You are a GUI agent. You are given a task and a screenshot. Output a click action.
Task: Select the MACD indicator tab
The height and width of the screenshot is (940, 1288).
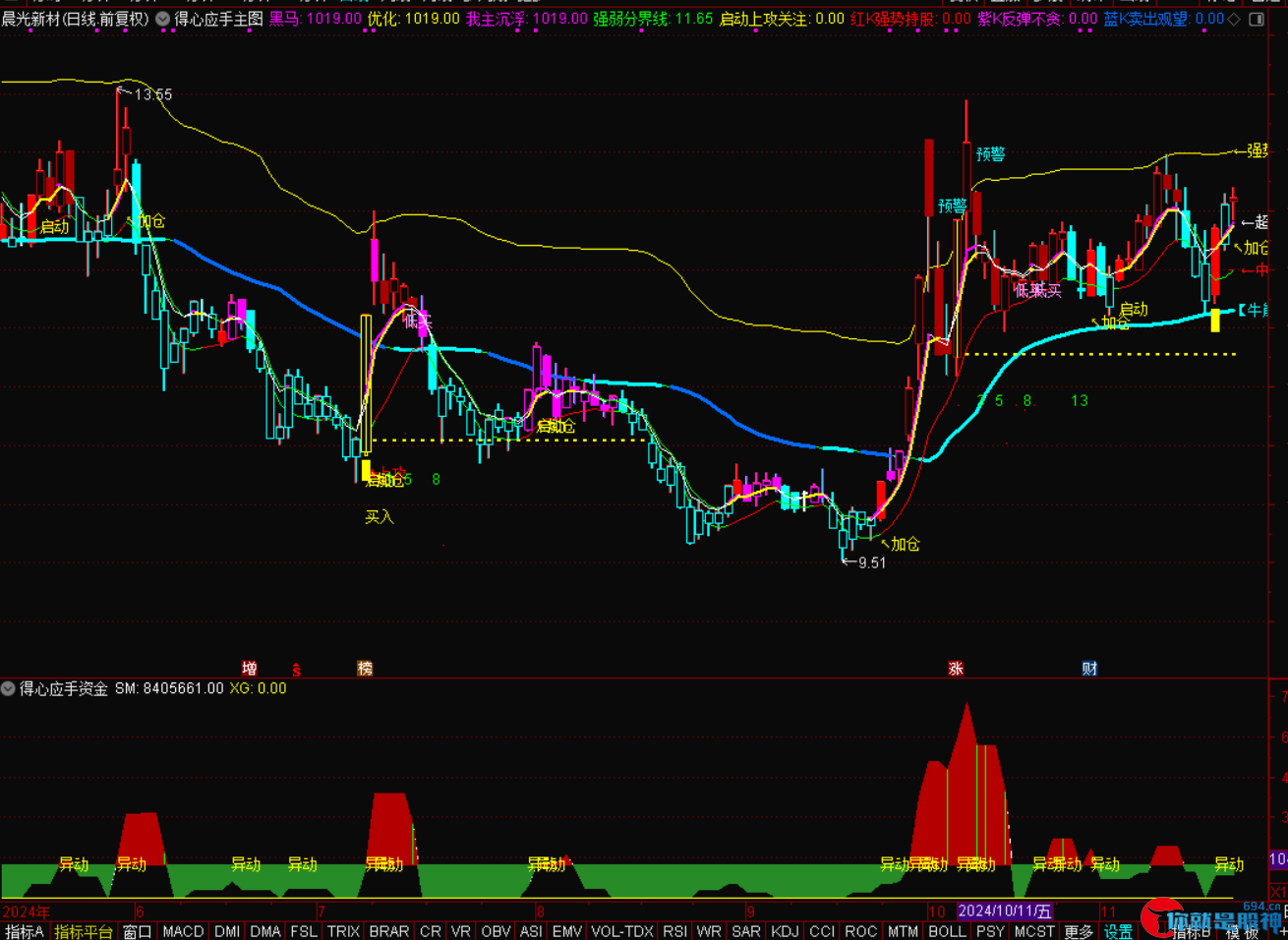[183, 931]
